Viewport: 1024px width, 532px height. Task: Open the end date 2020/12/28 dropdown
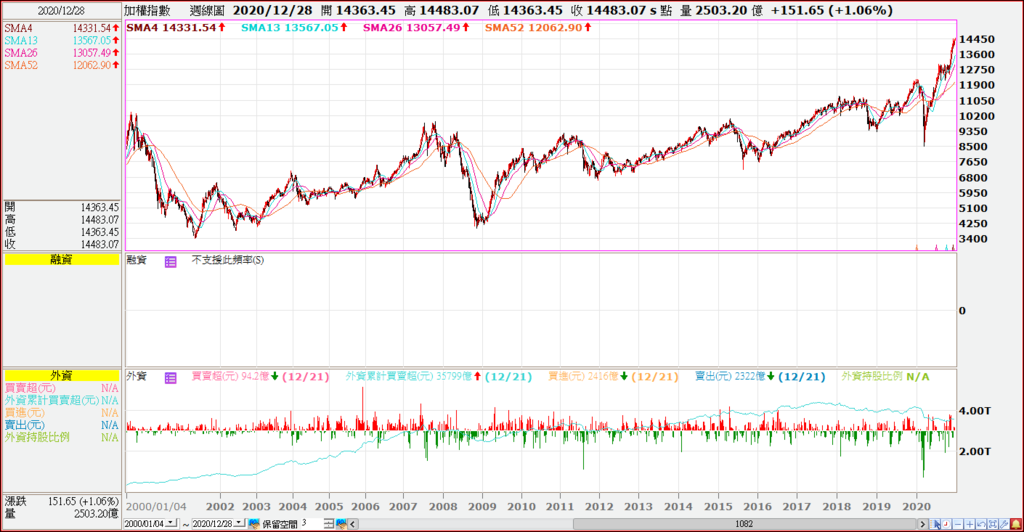239,523
